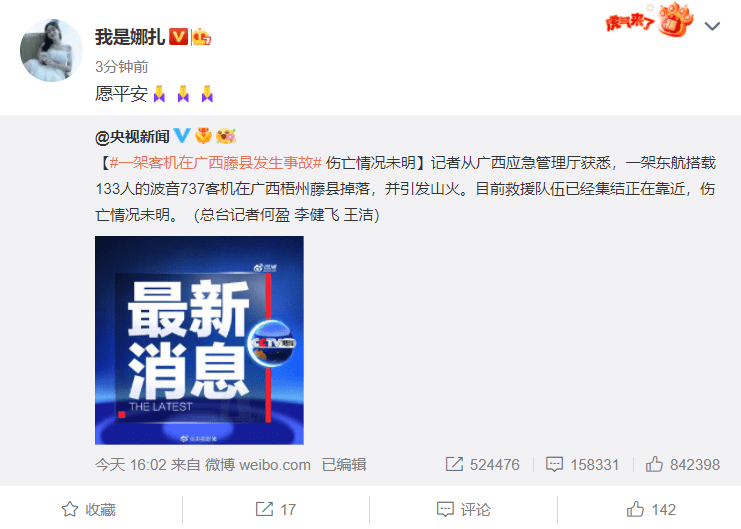Image resolution: width=741 pixels, height=529 pixels.
Task: Open the 我是娜扎 username link
Action: [130, 37]
